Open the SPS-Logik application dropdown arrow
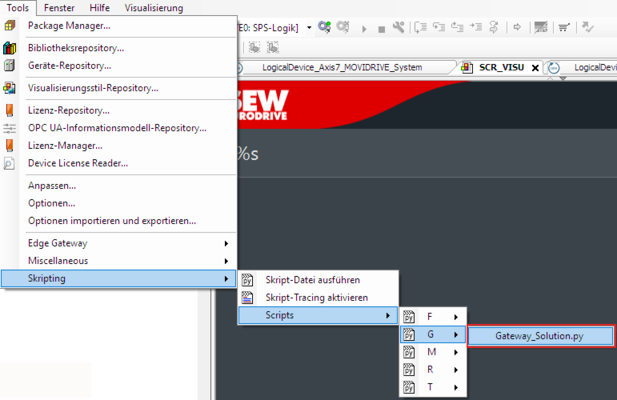The width and height of the screenshot is (617, 400). click(309, 27)
